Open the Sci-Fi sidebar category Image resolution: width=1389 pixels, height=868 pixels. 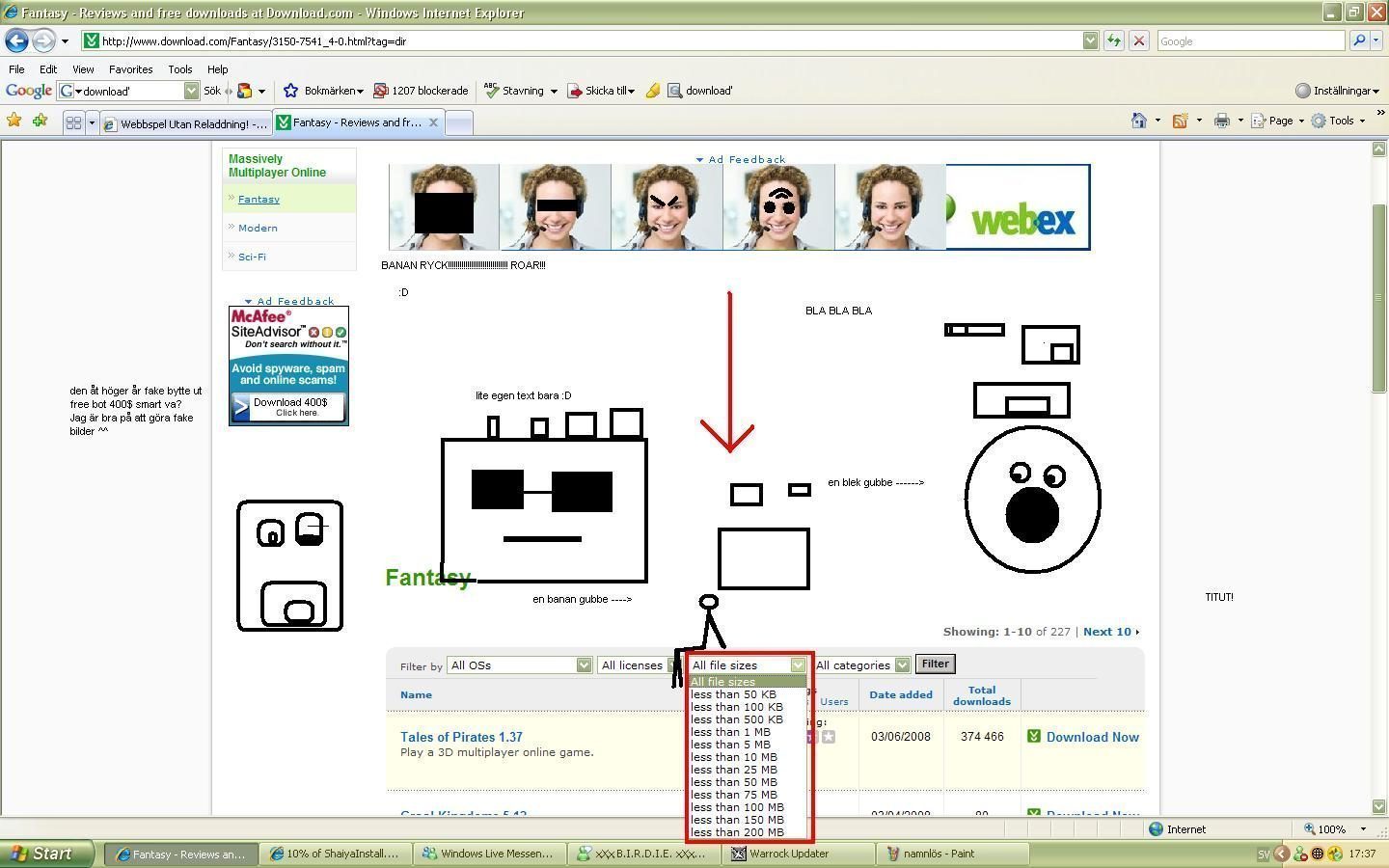pos(252,257)
